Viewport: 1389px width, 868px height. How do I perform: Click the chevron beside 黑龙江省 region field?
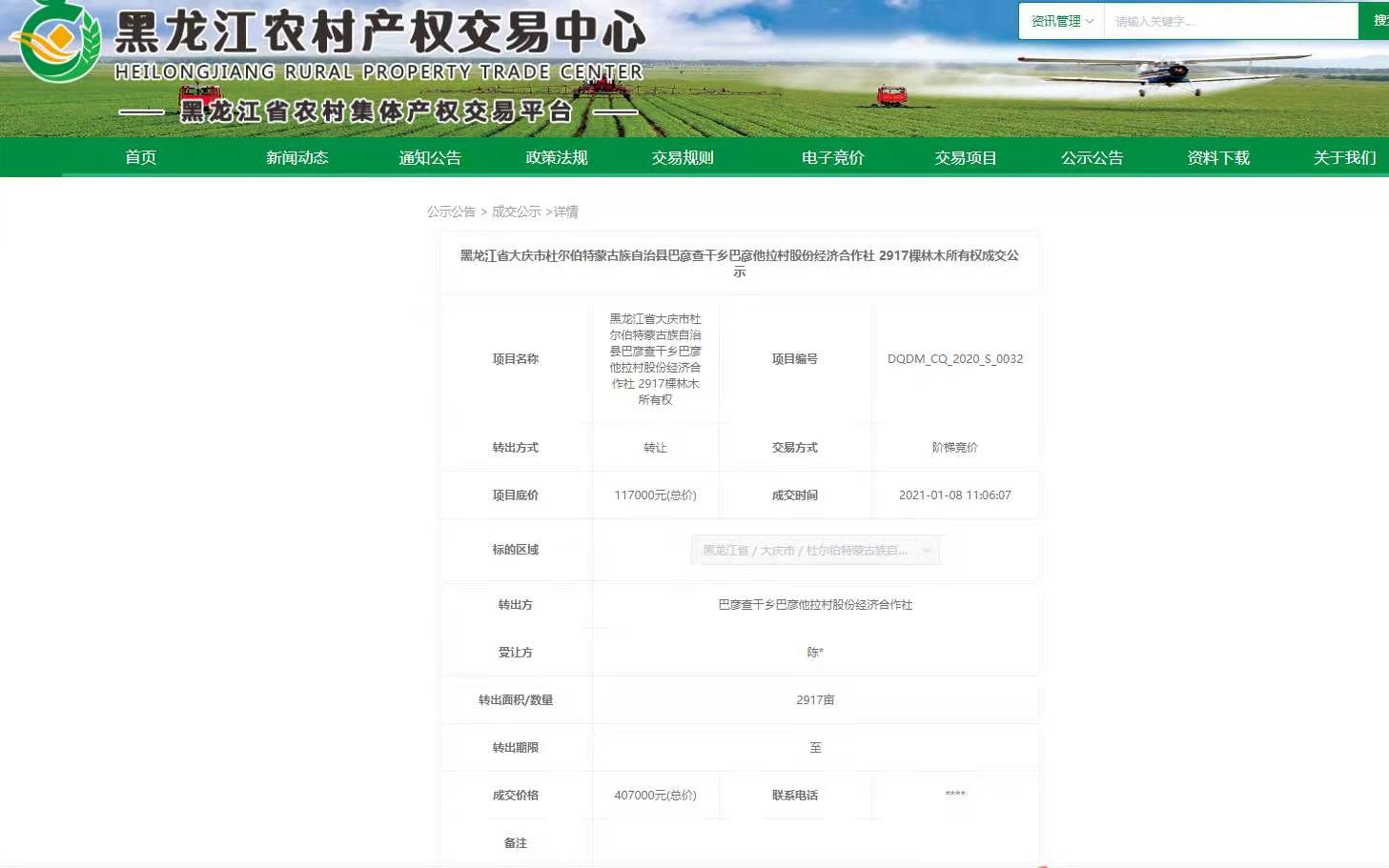coord(926,550)
